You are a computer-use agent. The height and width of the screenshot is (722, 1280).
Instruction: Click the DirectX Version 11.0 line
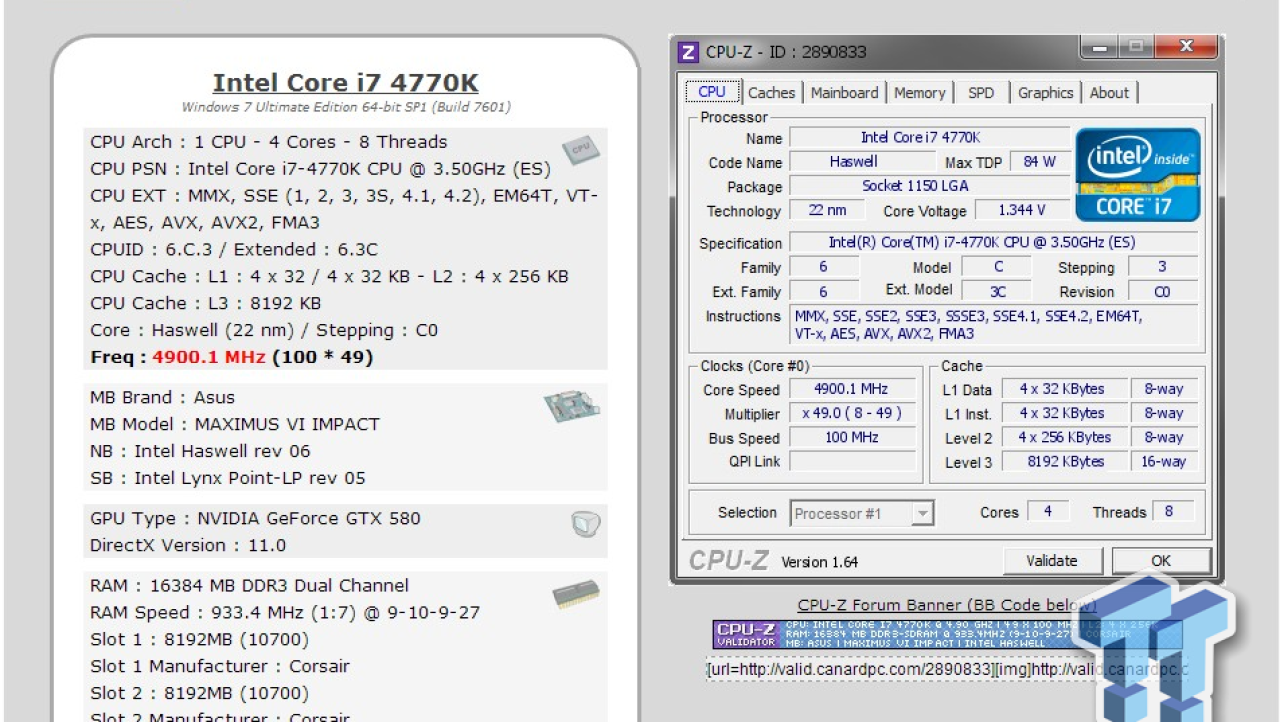click(188, 545)
